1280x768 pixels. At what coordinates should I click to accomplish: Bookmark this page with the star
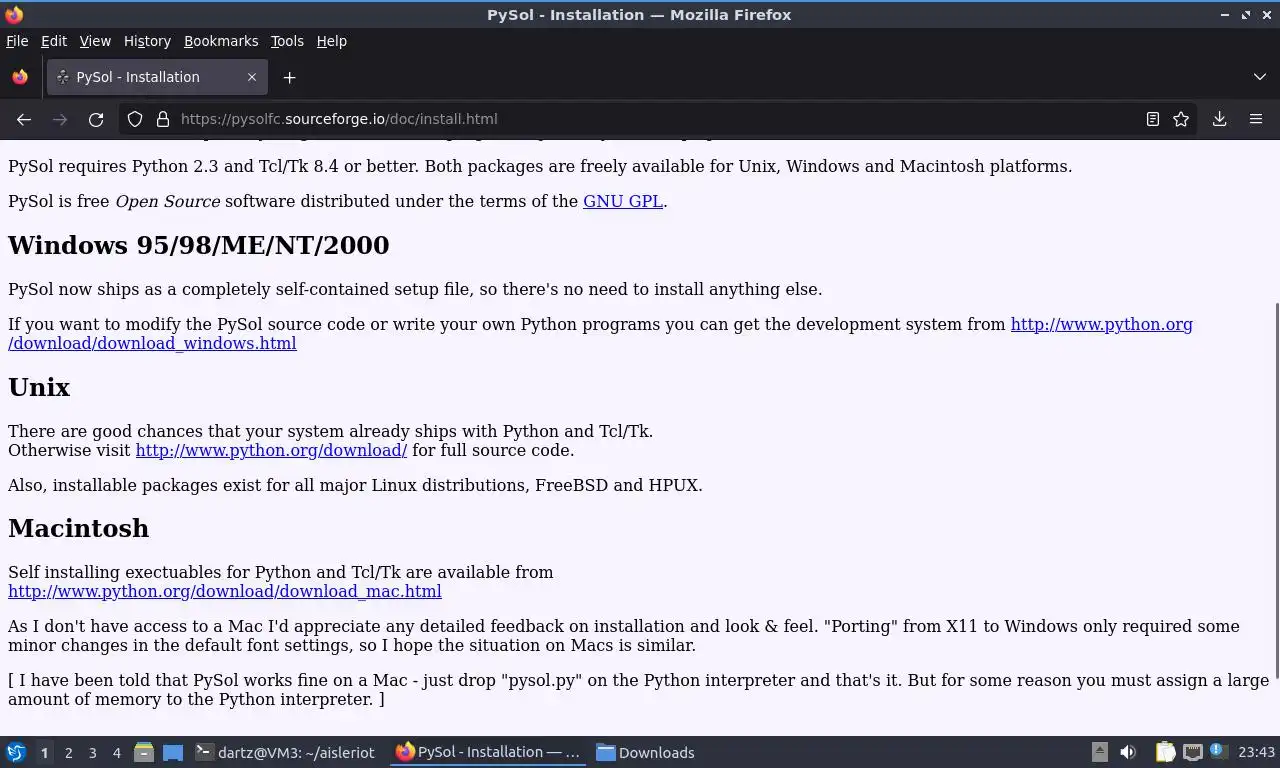coord(1181,119)
